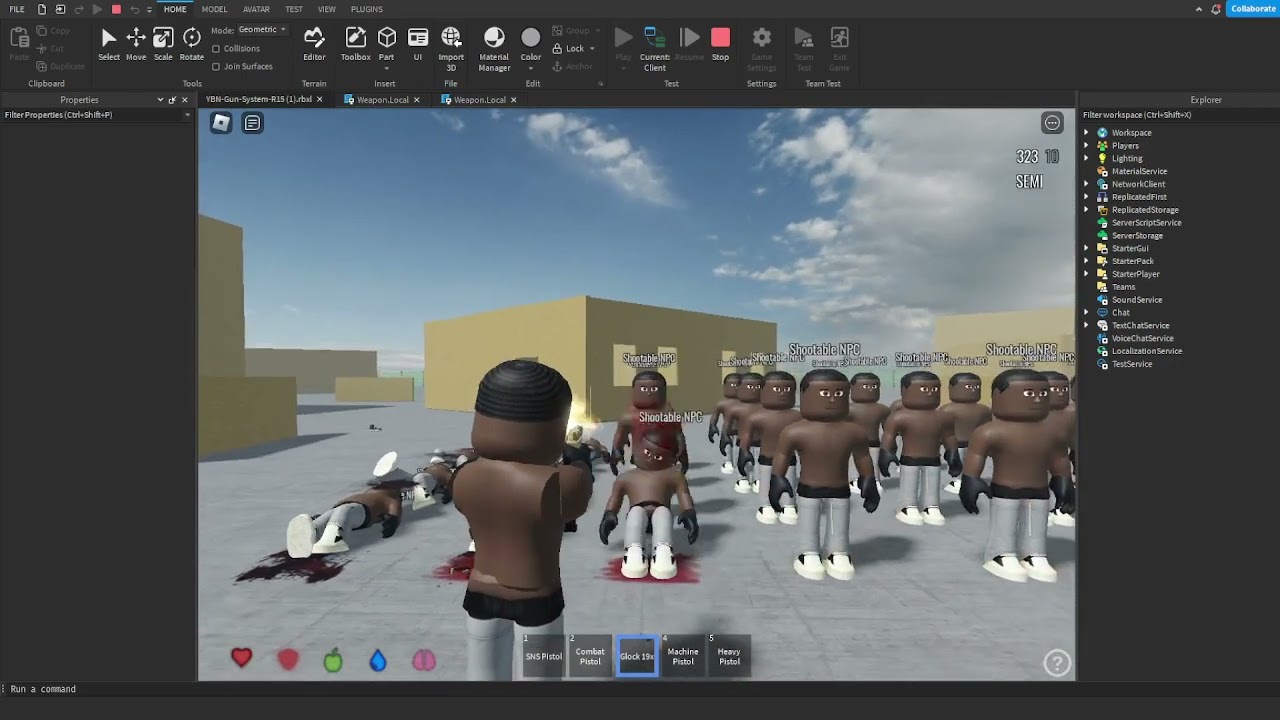Open the FILE menu

tap(17, 9)
